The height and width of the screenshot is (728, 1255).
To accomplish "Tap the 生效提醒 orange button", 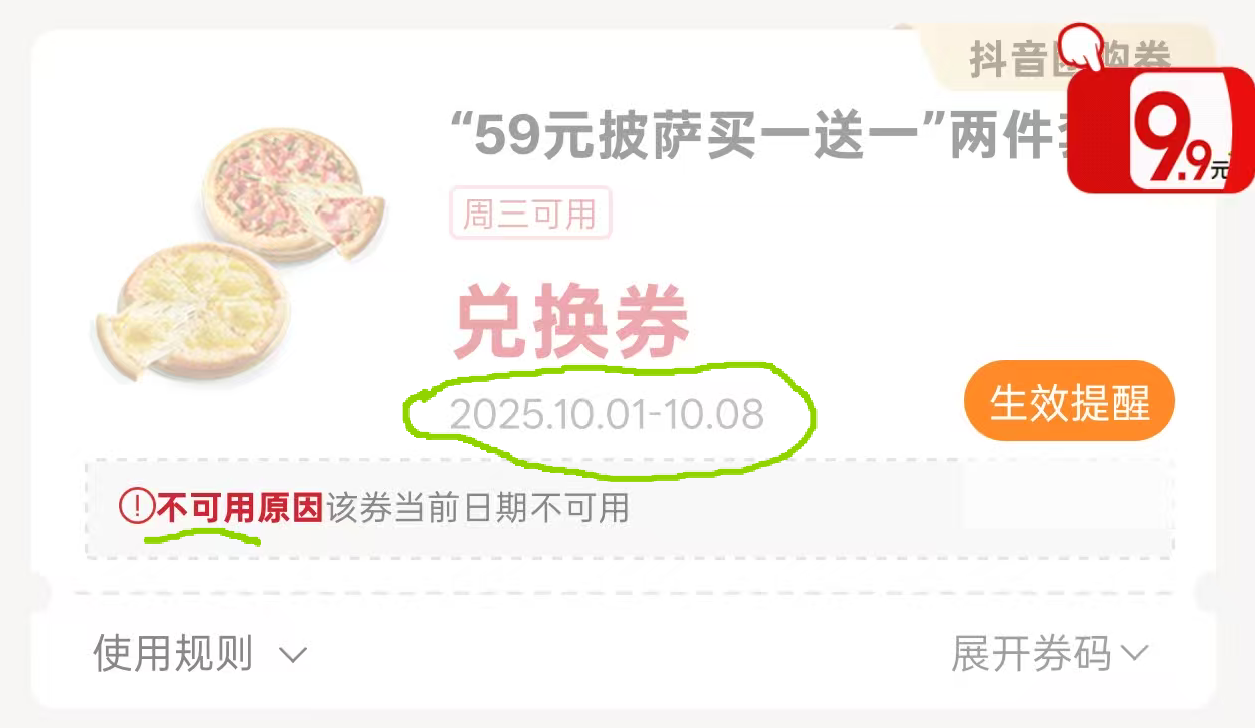I will (x=1069, y=401).
